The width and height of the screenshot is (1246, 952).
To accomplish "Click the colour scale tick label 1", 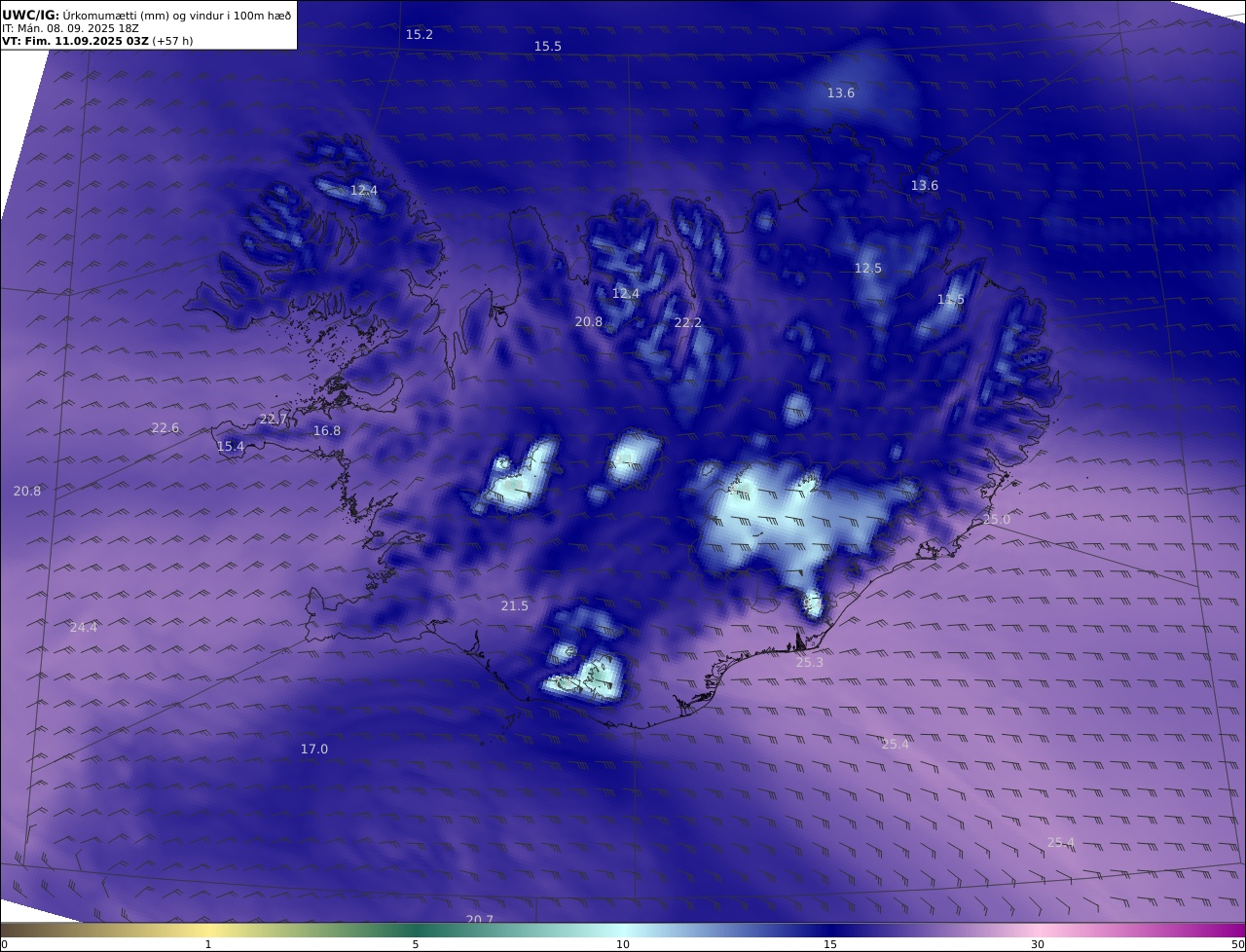I will (208, 944).
